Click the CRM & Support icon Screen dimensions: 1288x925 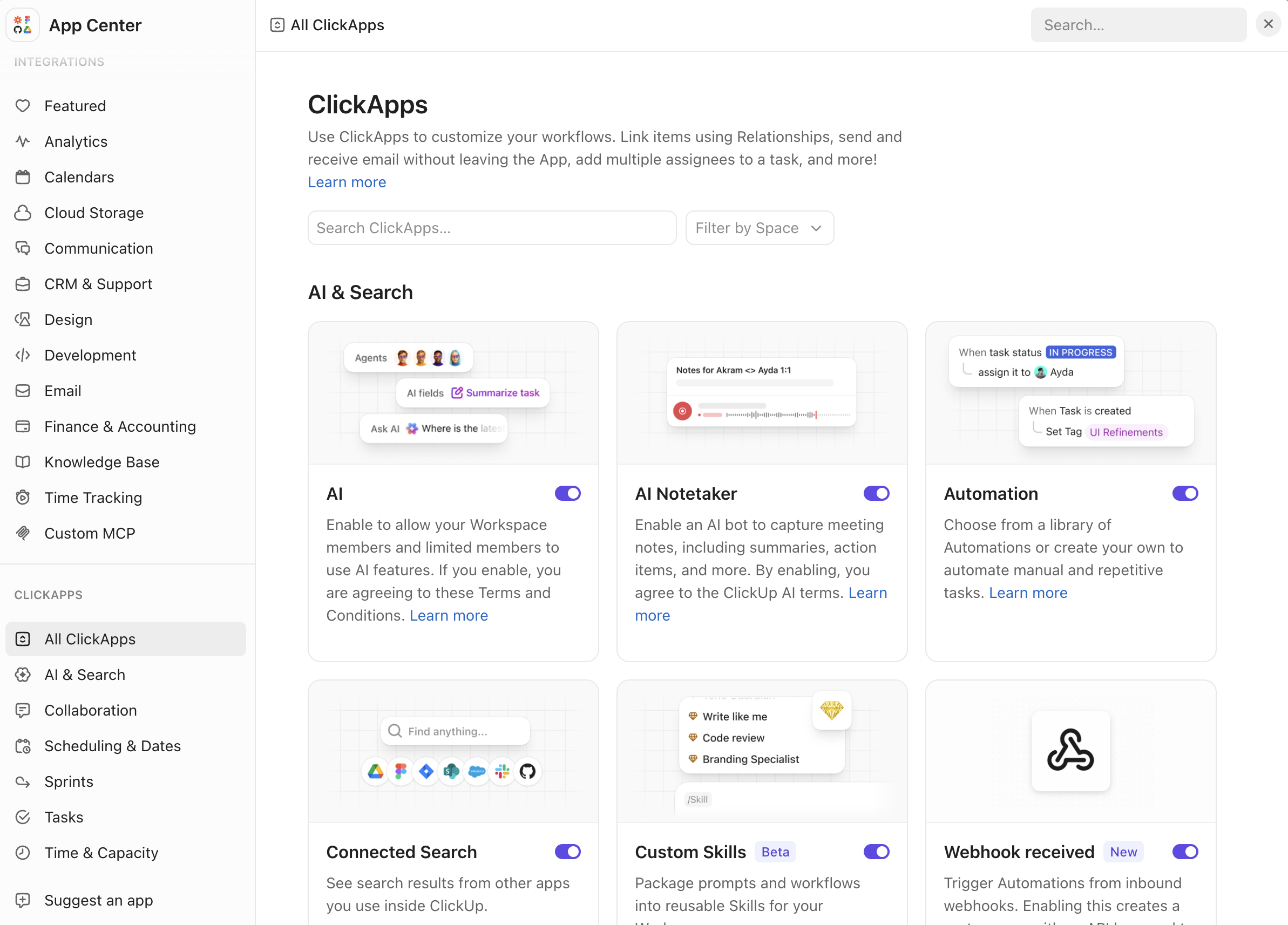[23, 284]
